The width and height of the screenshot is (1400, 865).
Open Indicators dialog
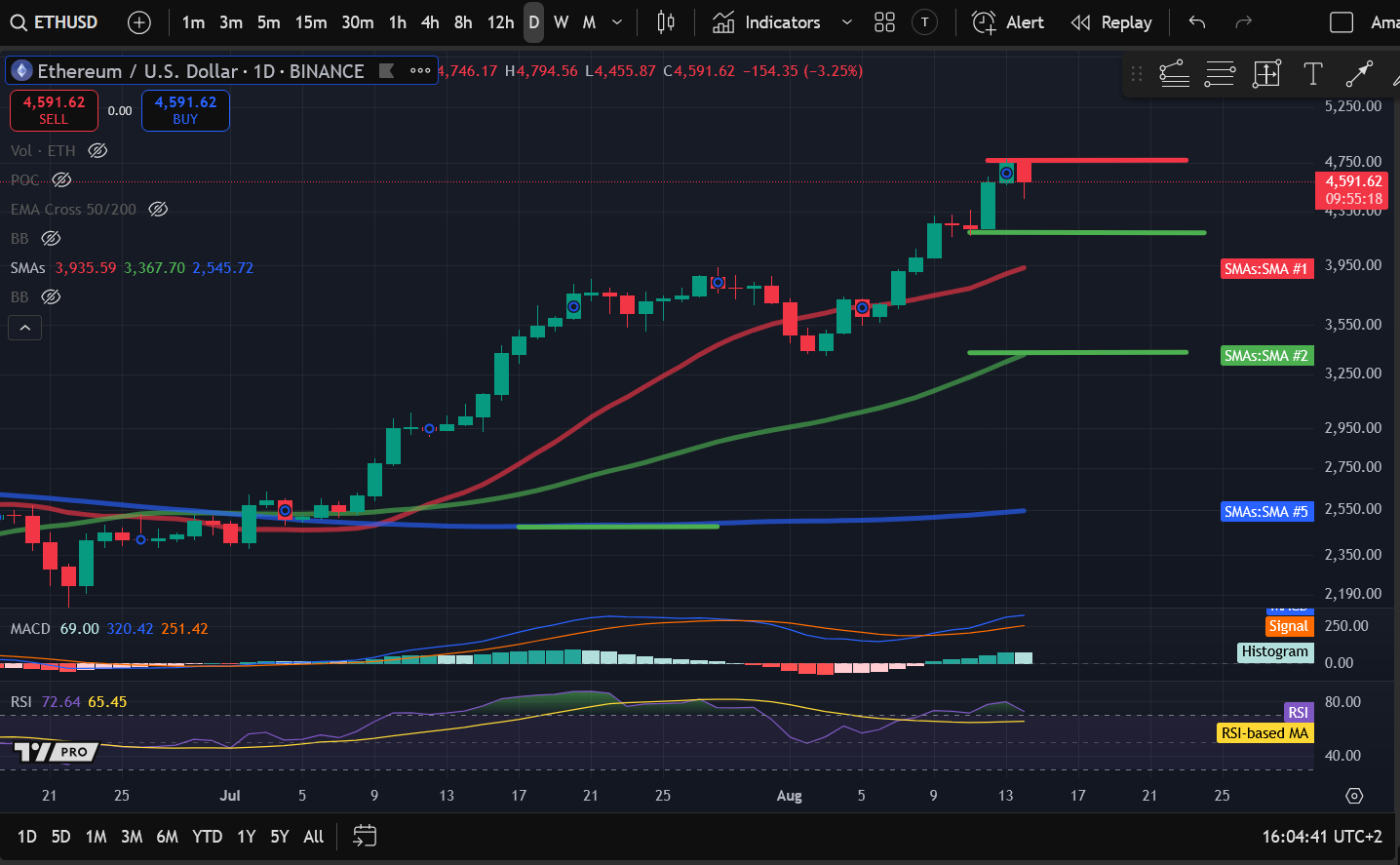pos(766,22)
